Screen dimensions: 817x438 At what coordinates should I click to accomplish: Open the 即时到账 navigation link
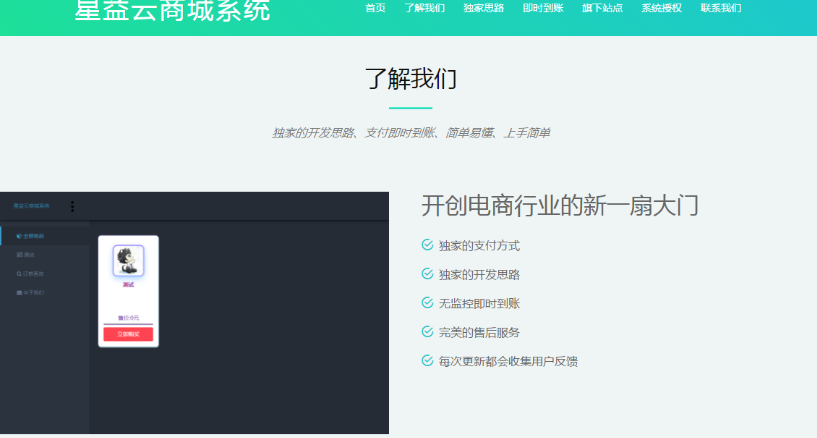pyautogui.click(x=543, y=8)
